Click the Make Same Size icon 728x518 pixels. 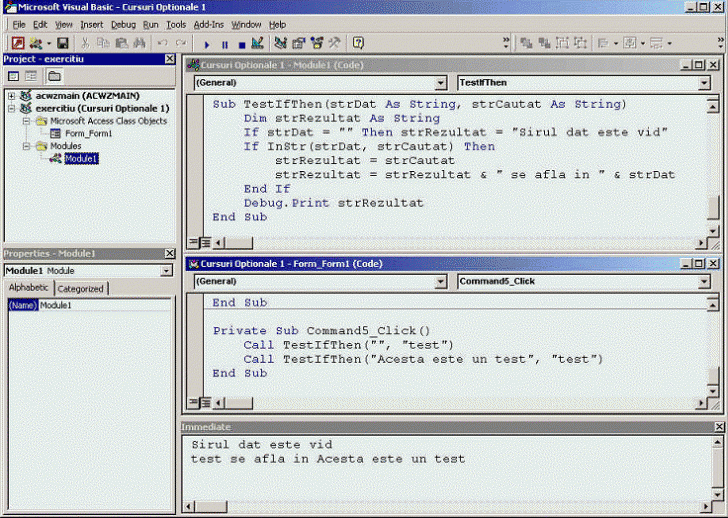click(656, 43)
